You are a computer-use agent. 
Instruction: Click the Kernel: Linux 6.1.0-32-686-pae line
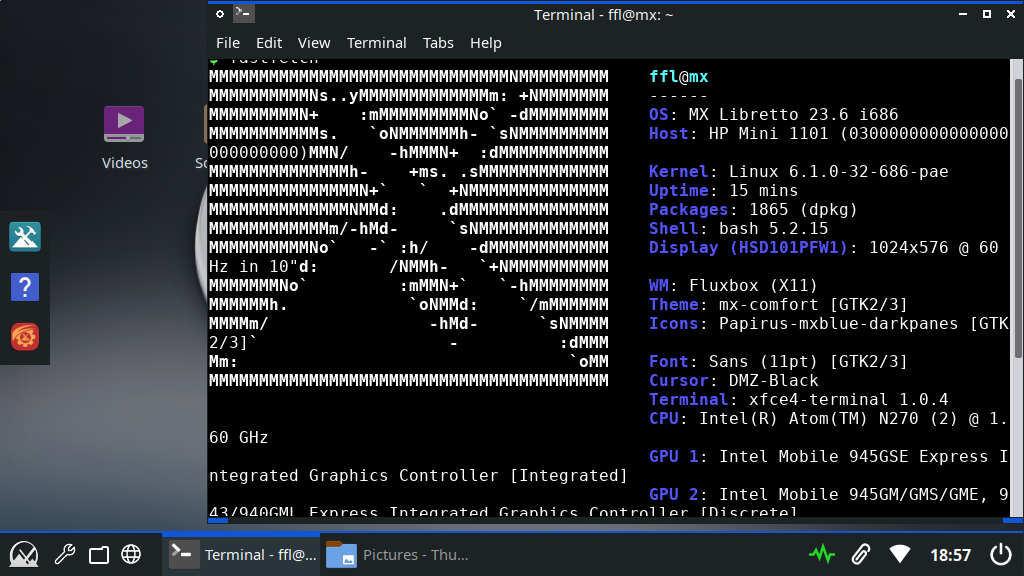pos(798,171)
